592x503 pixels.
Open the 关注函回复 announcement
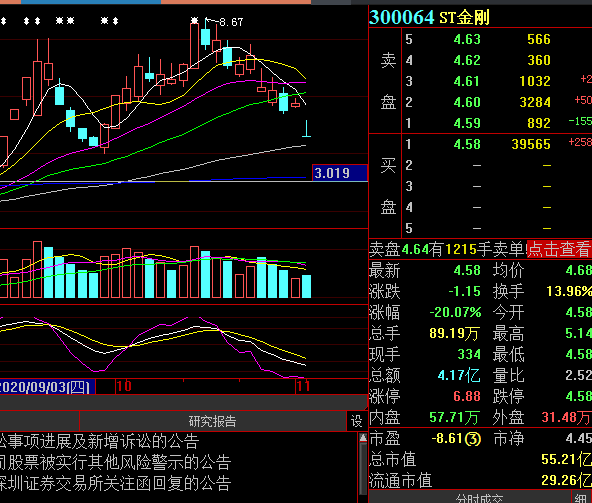coord(115,483)
